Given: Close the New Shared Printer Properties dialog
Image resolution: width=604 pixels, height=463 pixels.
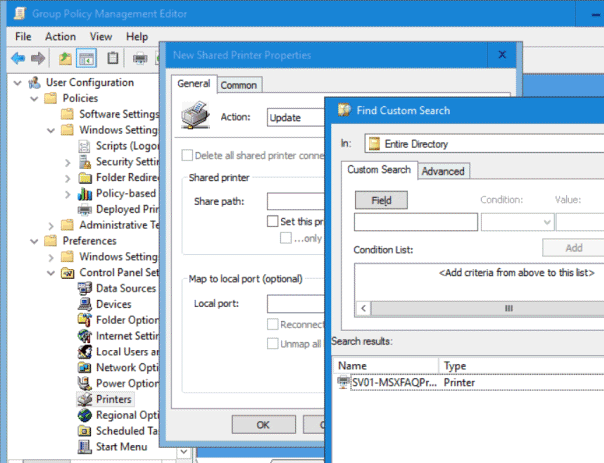Looking at the screenshot, I should 502,55.
